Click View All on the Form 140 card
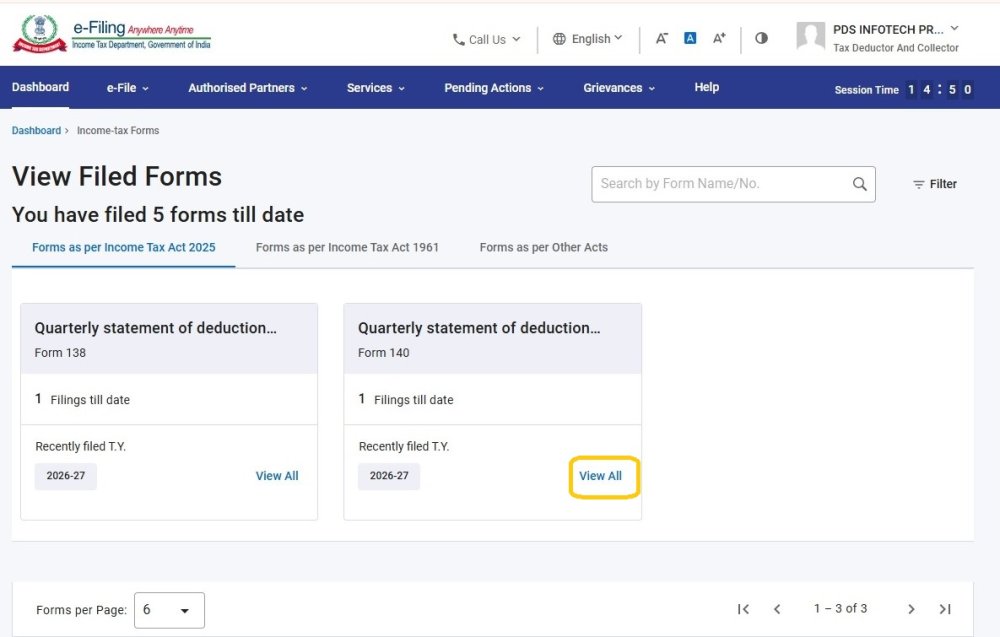Screen dimensions: 1000x637 tap(600, 476)
